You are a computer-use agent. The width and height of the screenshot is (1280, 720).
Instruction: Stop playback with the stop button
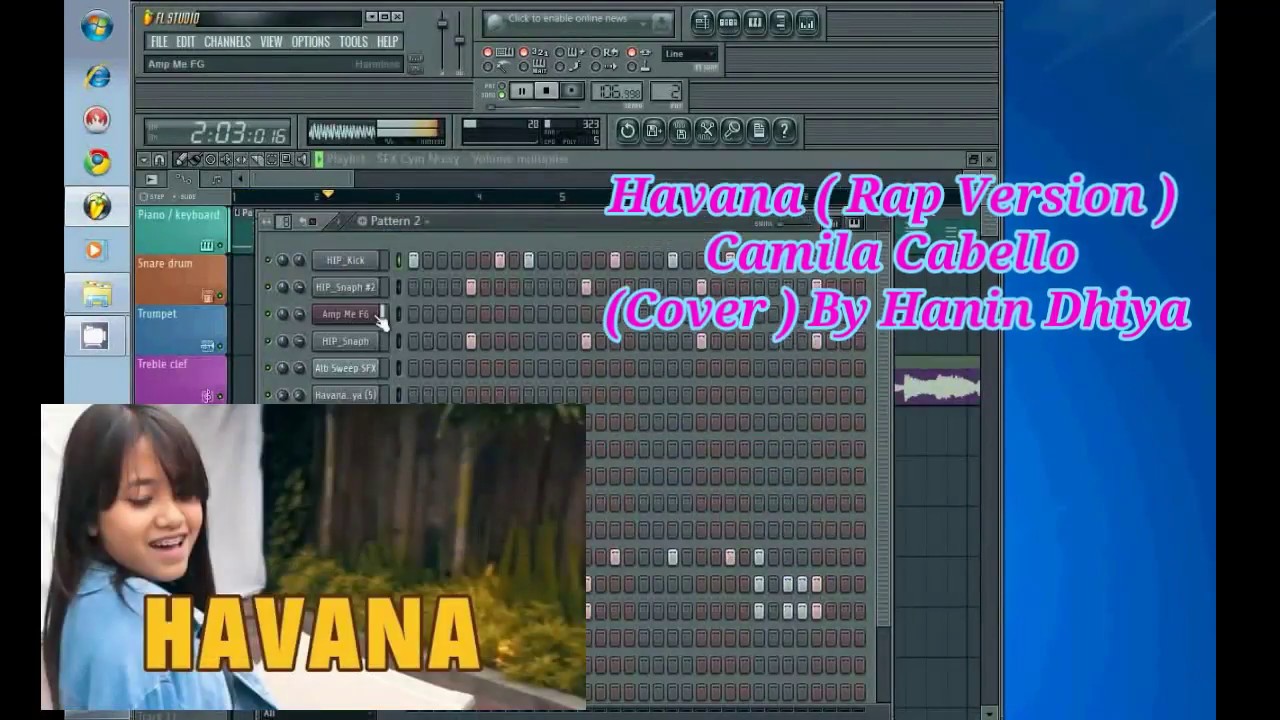[546, 91]
